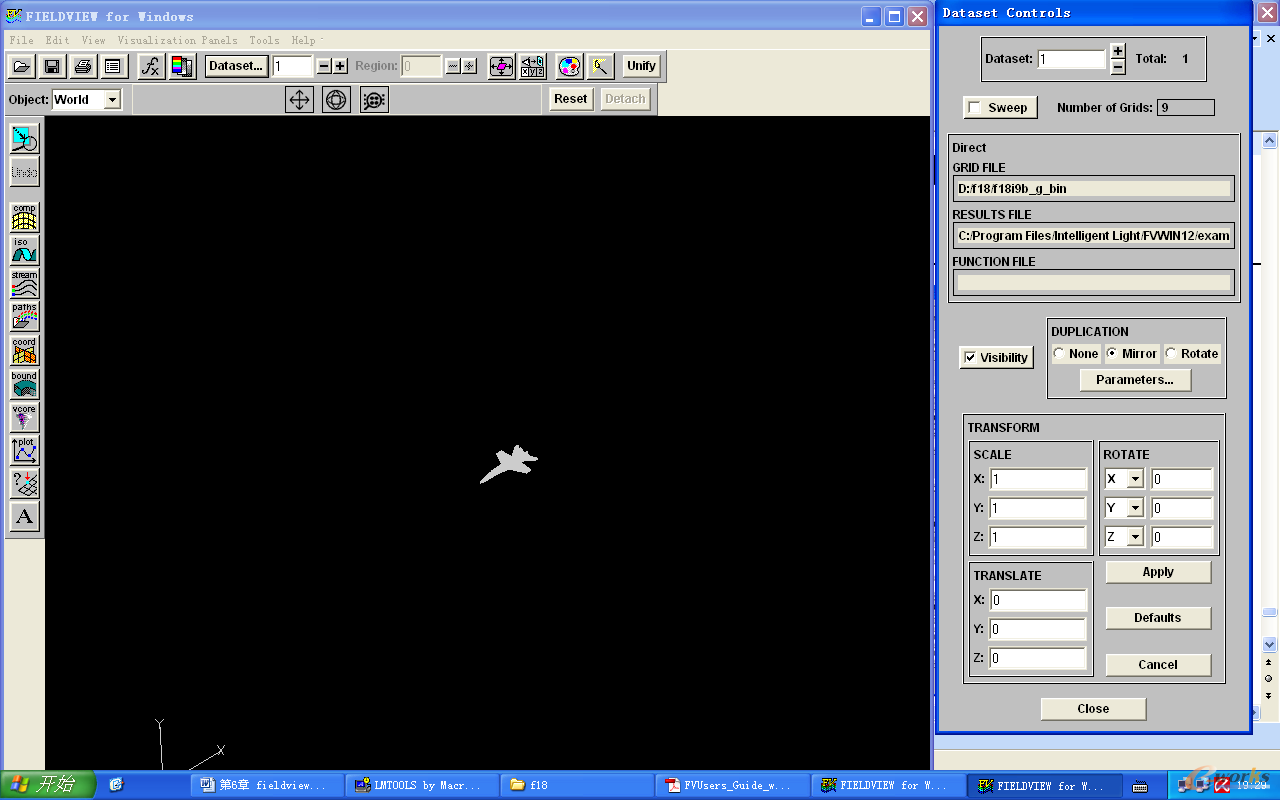Click the Scale X input field
The height and width of the screenshot is (800, 1280).
pyautogui.click(x=1038, y=479)
